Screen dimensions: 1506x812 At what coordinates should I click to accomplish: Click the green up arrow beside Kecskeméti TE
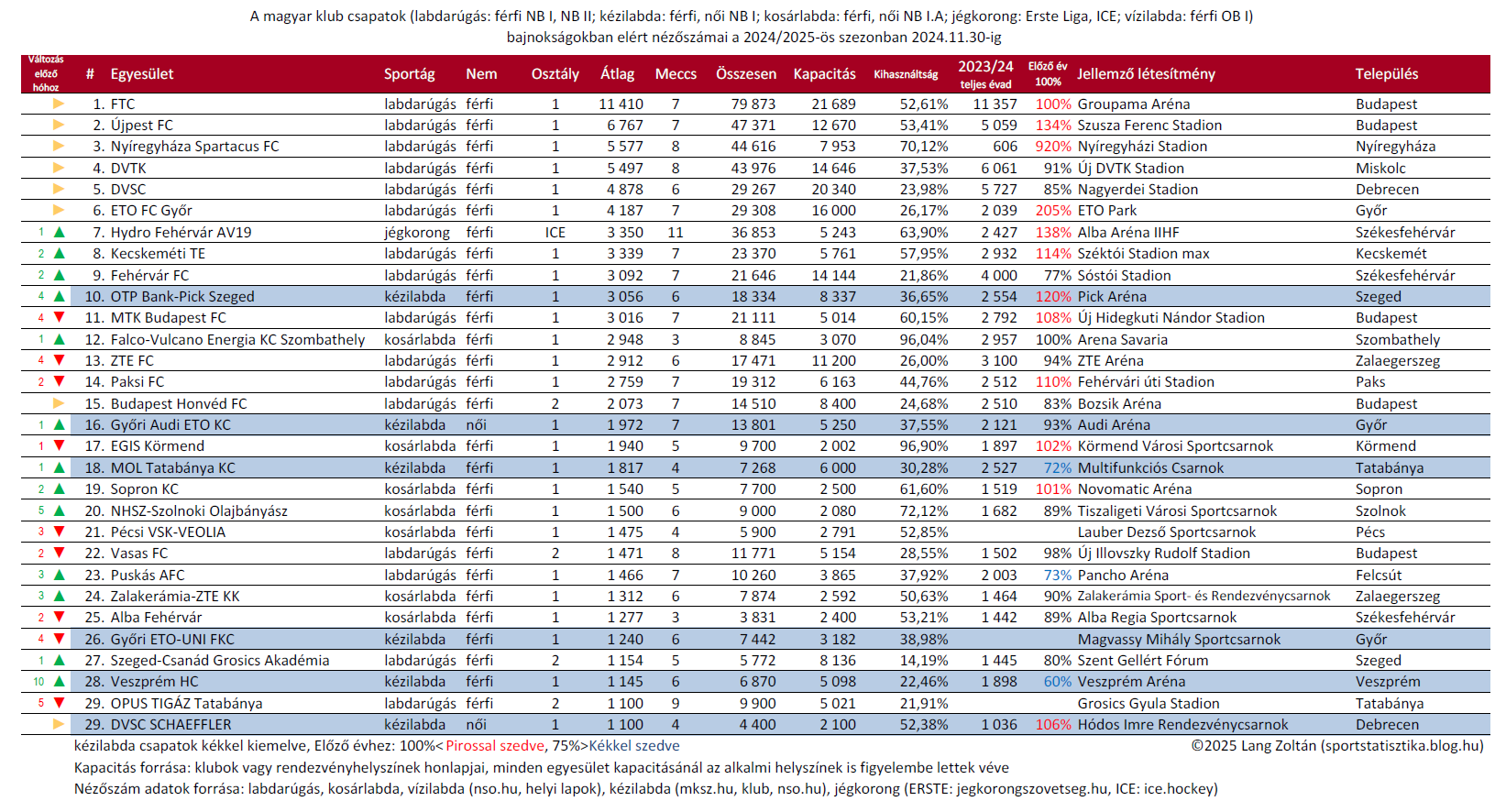(x=60, y=253)
